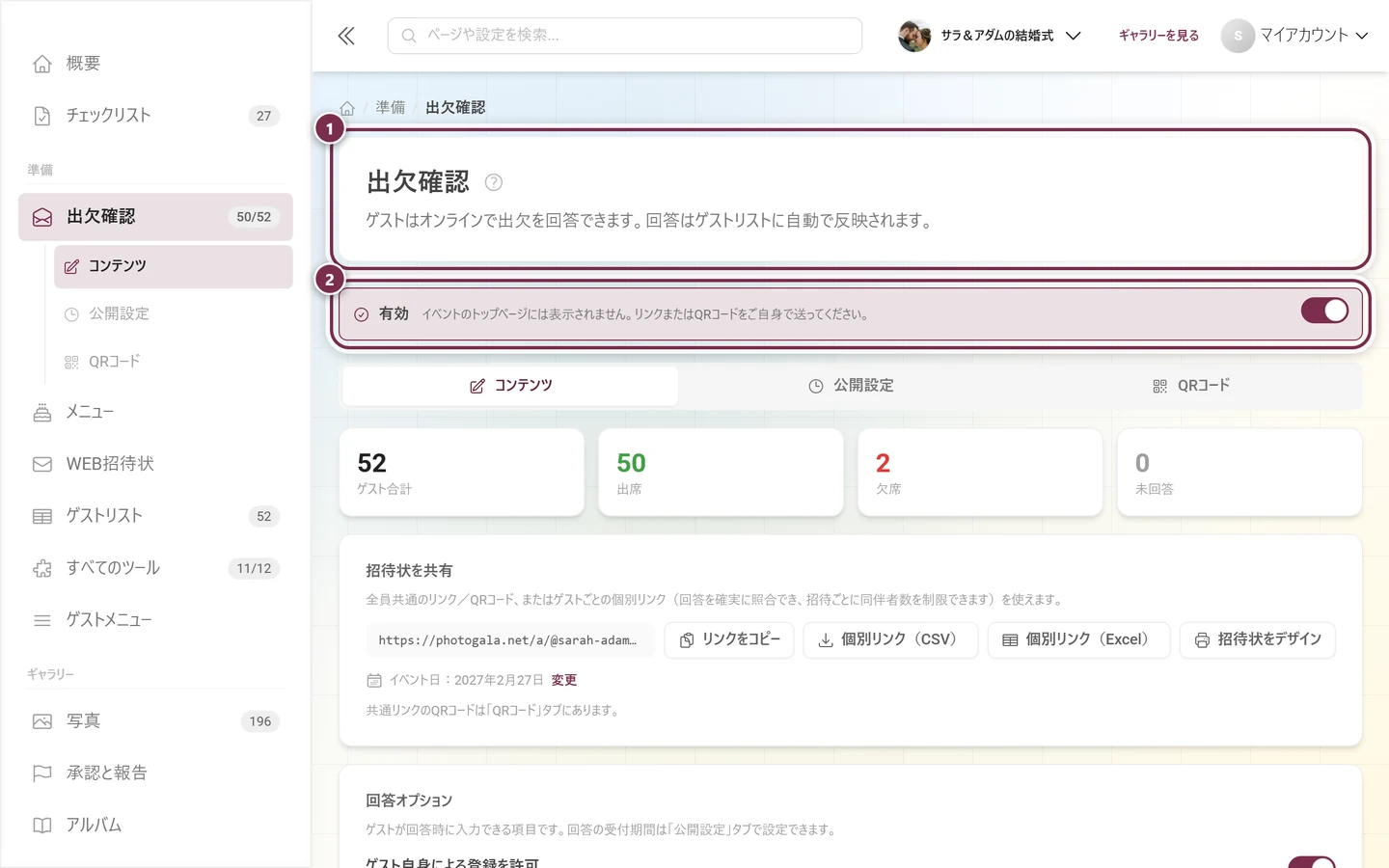Select 出欠確認 in the sidebar
Screen dimensions: 1389x868
tap(155, 217)
